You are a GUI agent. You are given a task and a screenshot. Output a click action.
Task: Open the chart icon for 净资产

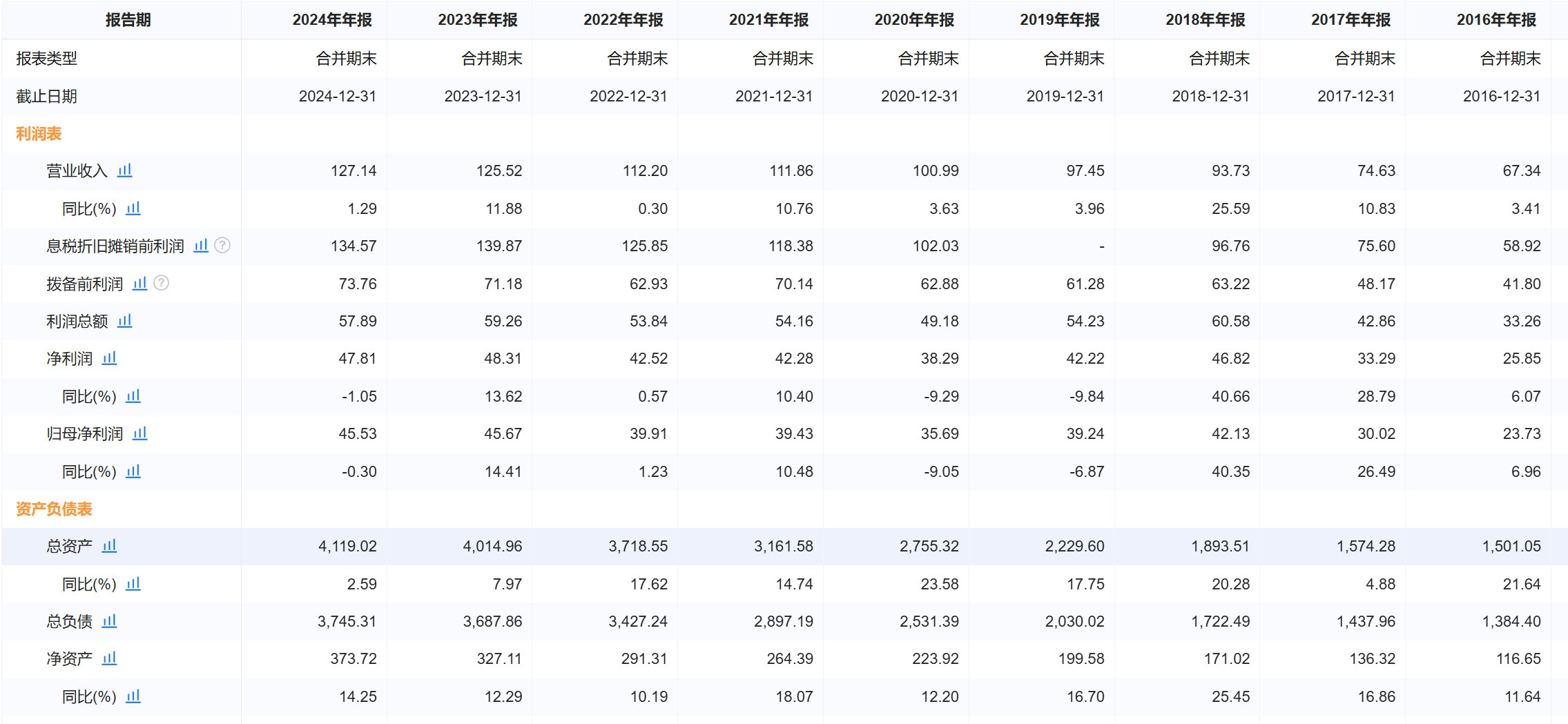[x=109, y=658]
